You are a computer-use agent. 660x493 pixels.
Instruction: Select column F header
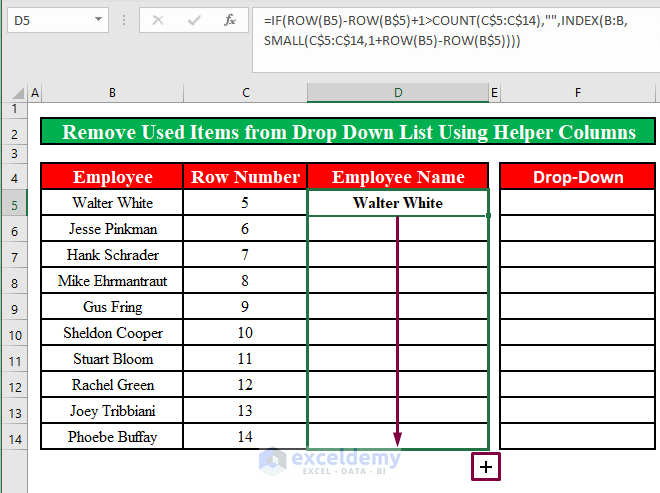coord(578,93)
